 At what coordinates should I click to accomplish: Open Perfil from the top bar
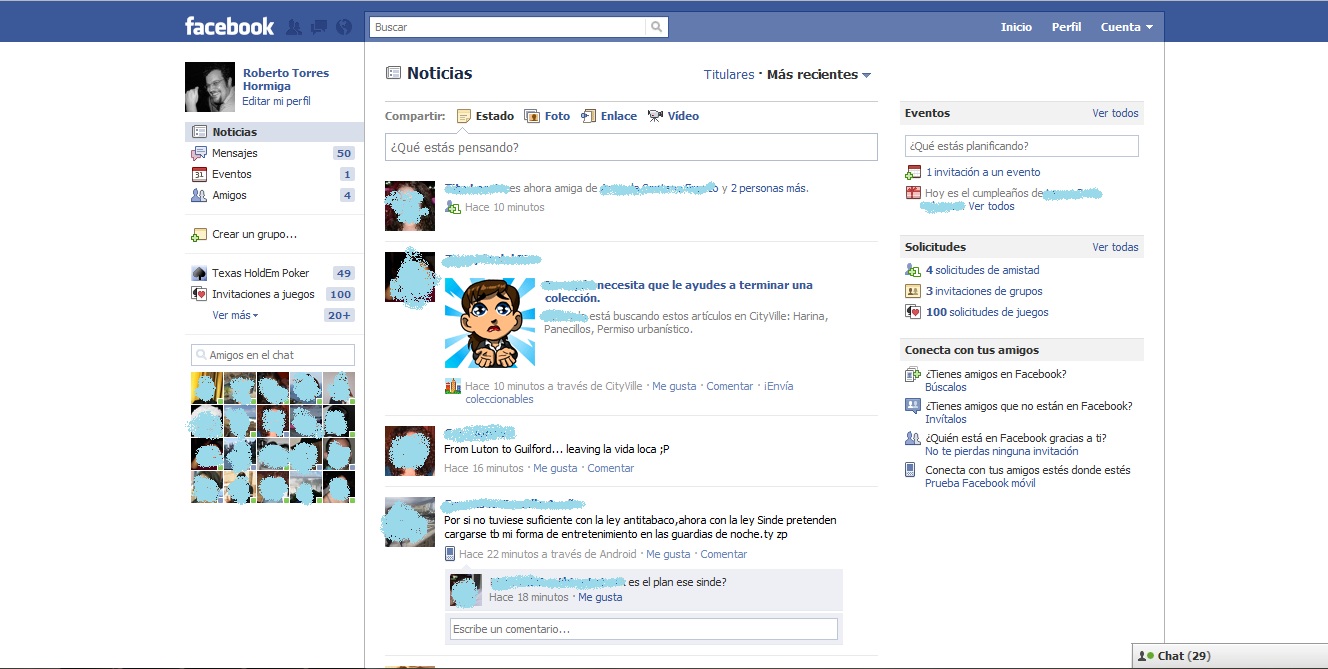(x=1066, y=27)
